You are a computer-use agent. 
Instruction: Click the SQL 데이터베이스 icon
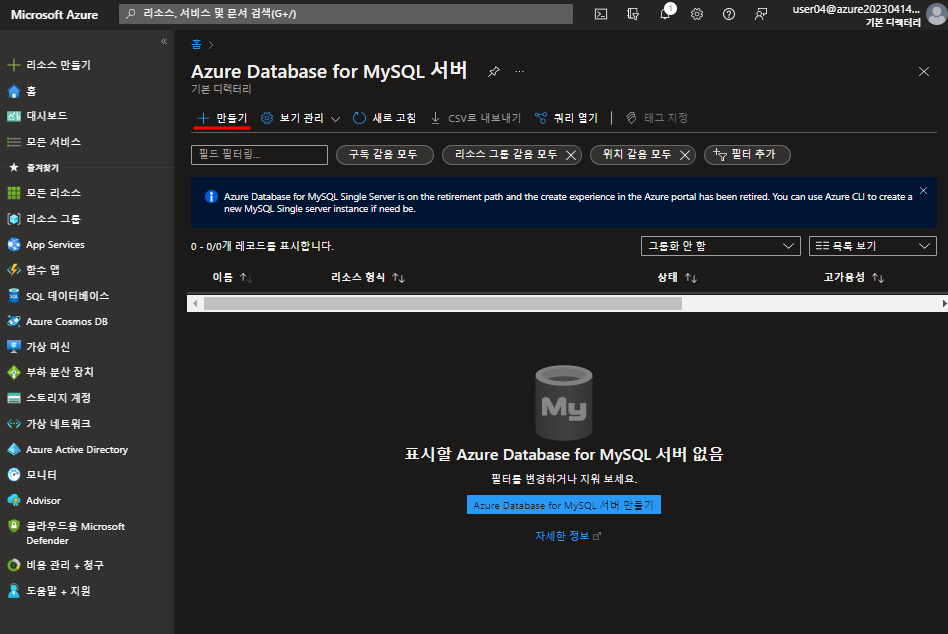(13, 296)
